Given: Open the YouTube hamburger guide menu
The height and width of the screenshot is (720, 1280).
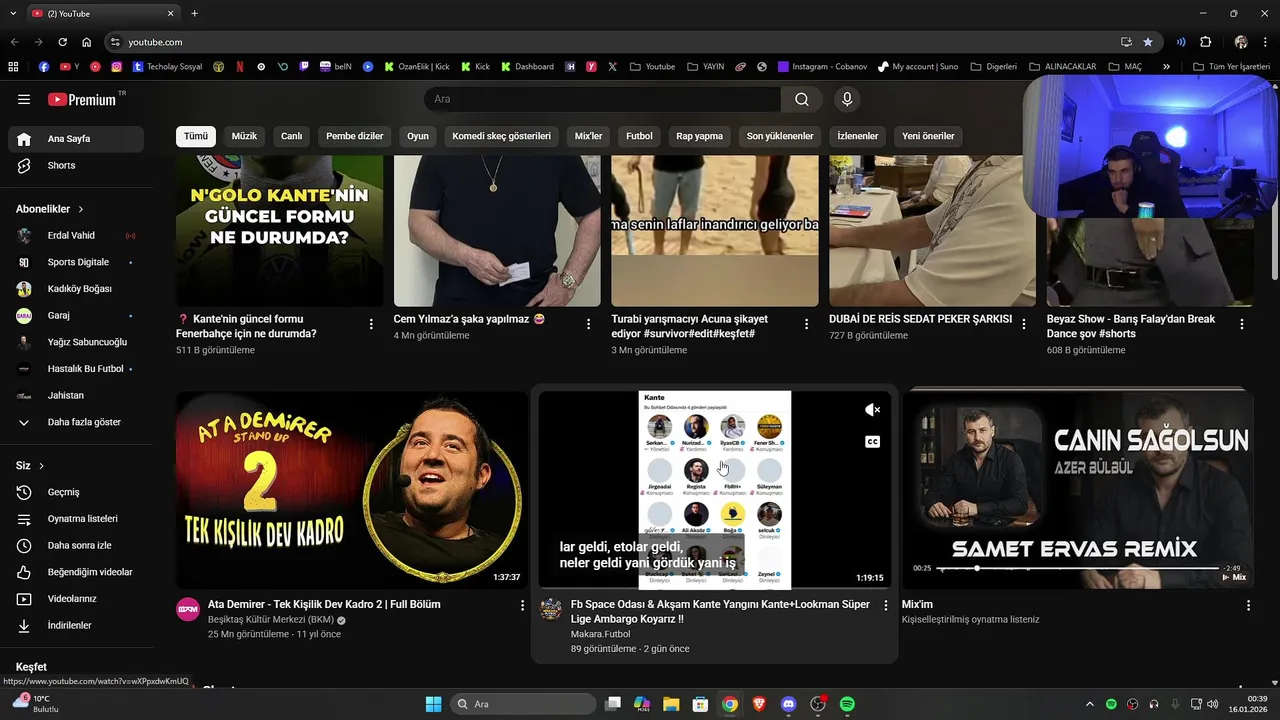Looking at the screenshot, I should tap(24, 99).
